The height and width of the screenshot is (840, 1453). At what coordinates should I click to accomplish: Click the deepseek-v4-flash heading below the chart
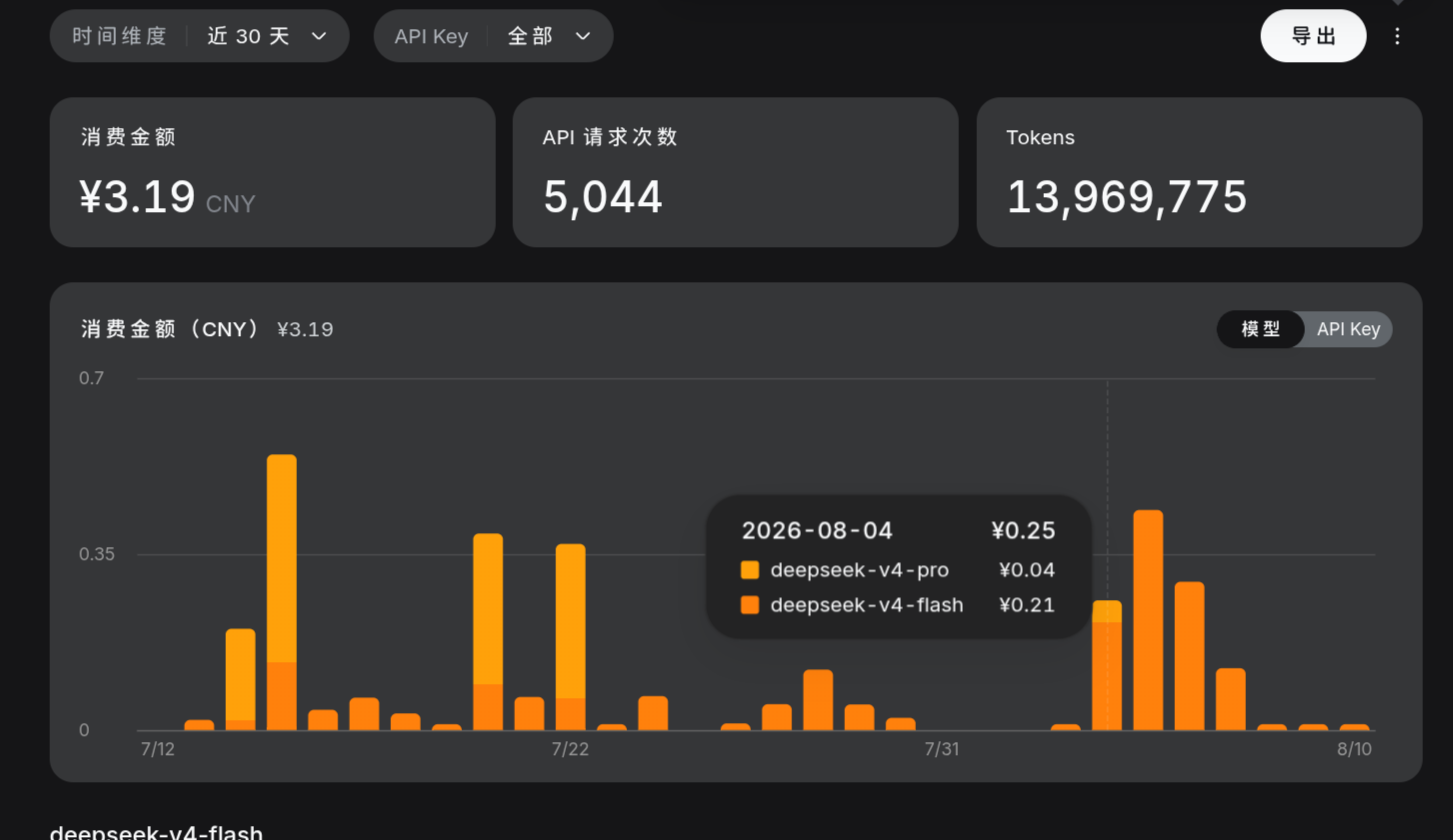click(156, 832)
